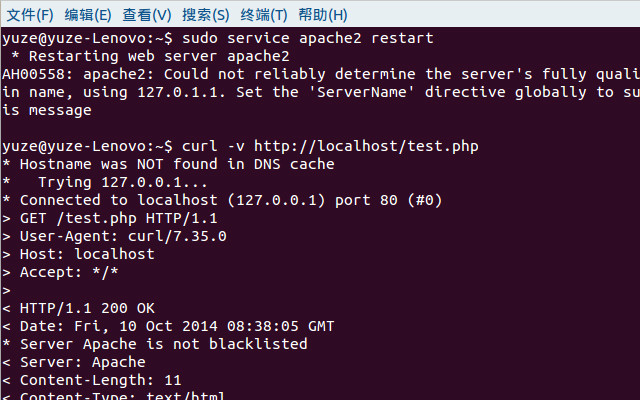
Task: Open the 查看(V) menu
Action: pyautogui.click(x=147, y=15)
